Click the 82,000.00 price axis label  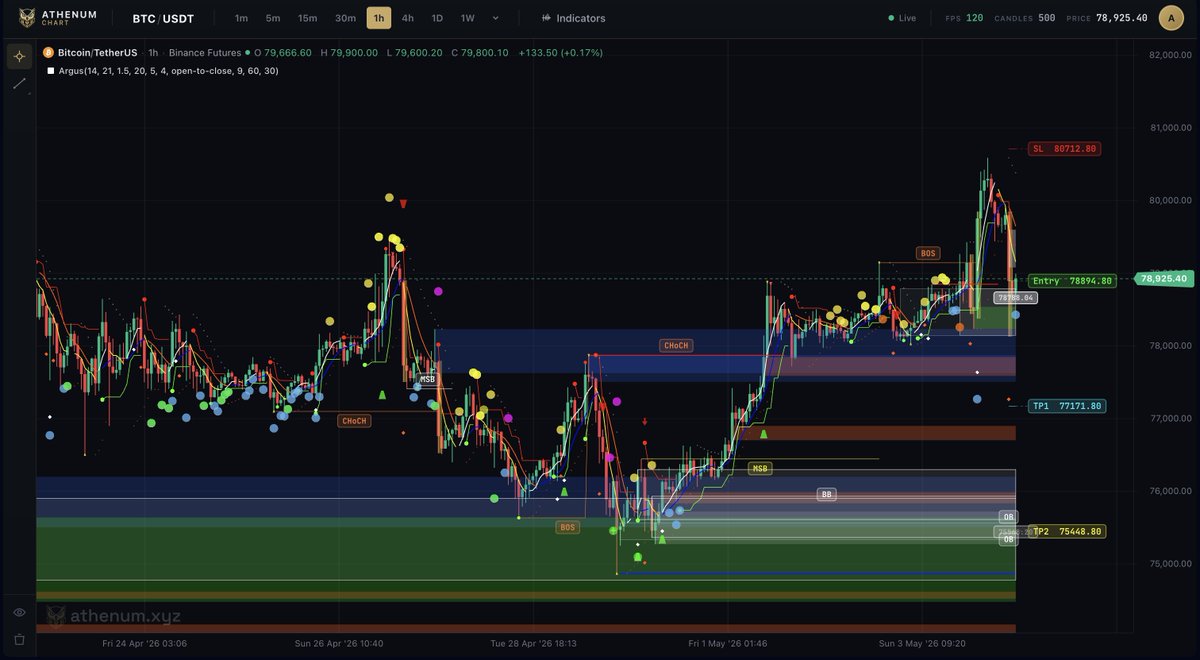(x=1169, y=55)
